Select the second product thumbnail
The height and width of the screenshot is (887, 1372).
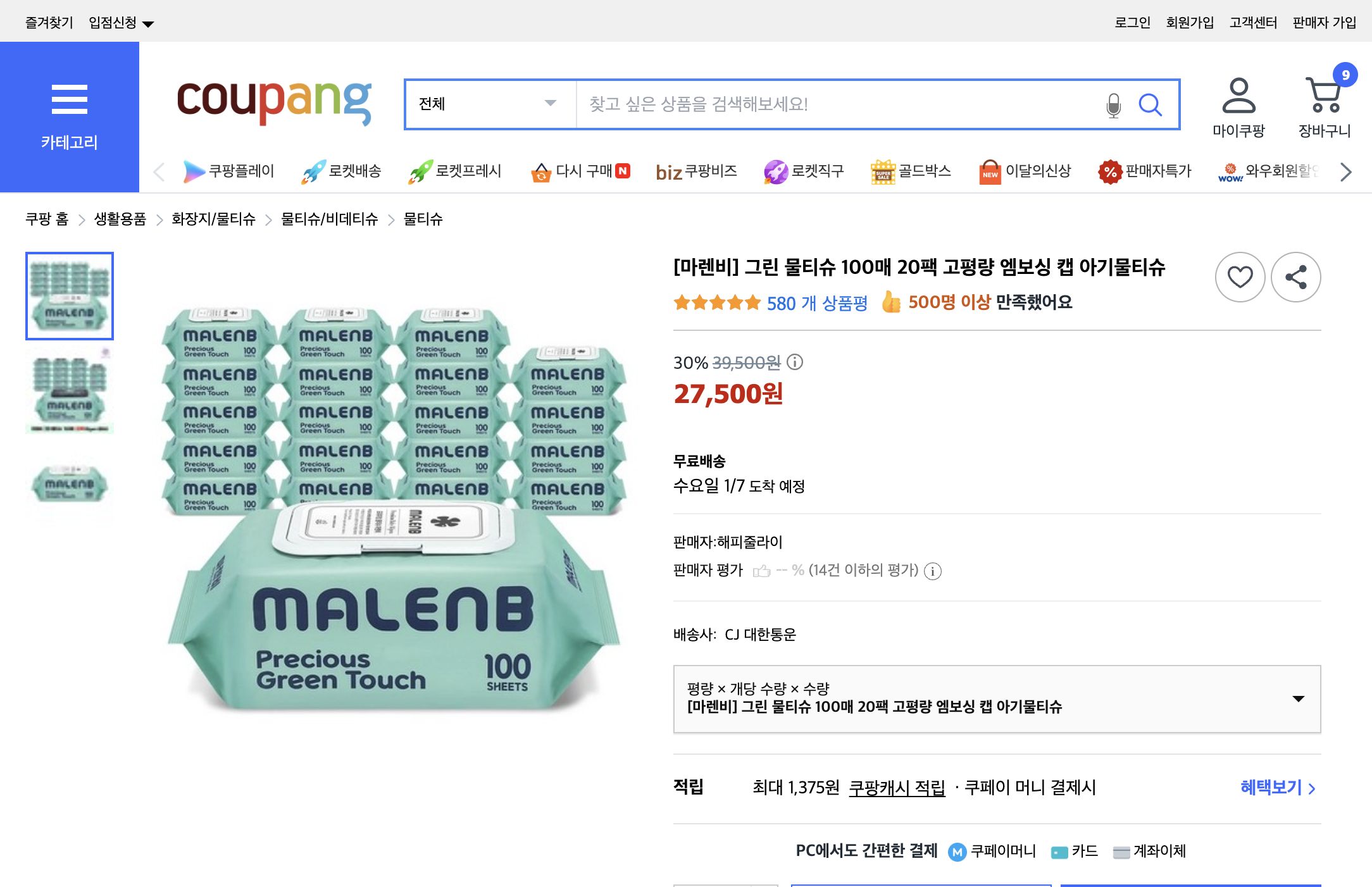tap(69, 391)
